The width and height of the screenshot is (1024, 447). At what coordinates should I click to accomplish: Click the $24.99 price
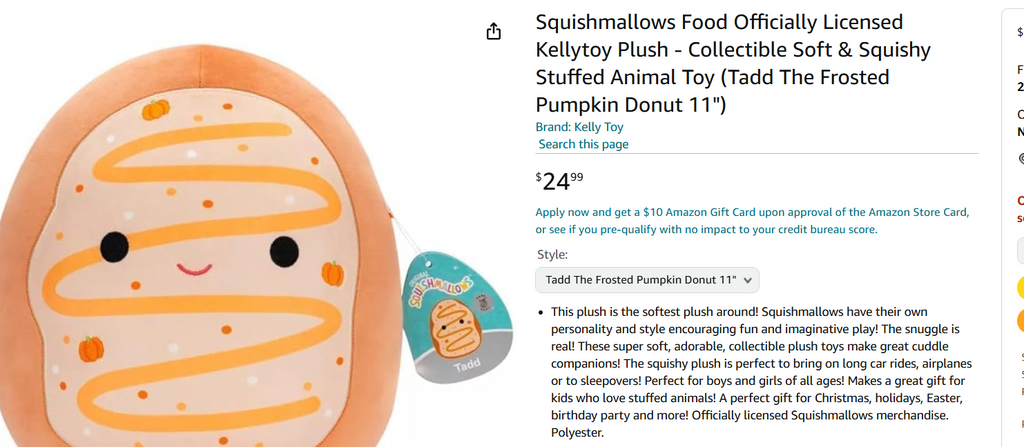click(x=560, y=181)
